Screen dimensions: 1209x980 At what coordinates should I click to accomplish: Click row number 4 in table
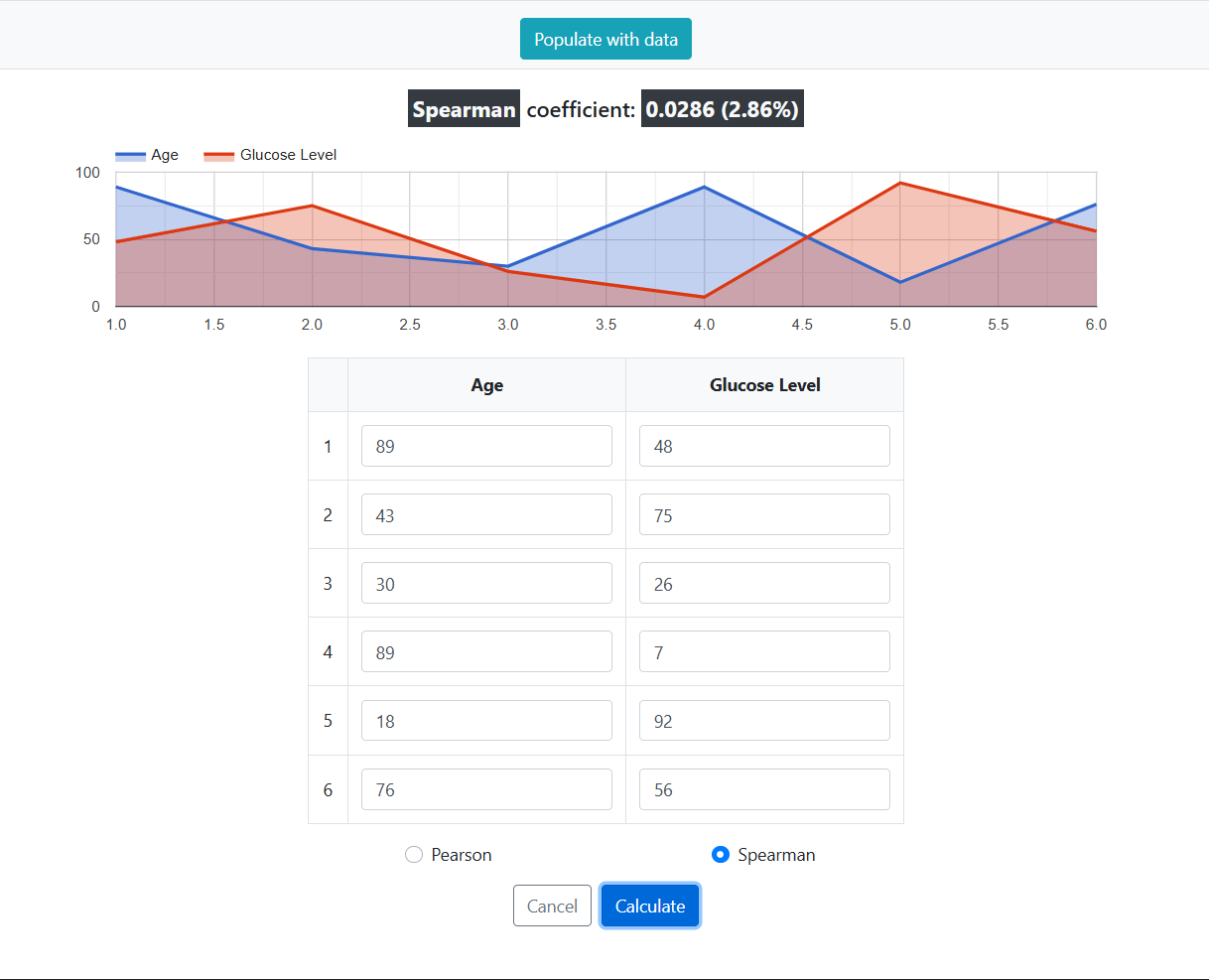pyautogui.click(x=328, y=651)
